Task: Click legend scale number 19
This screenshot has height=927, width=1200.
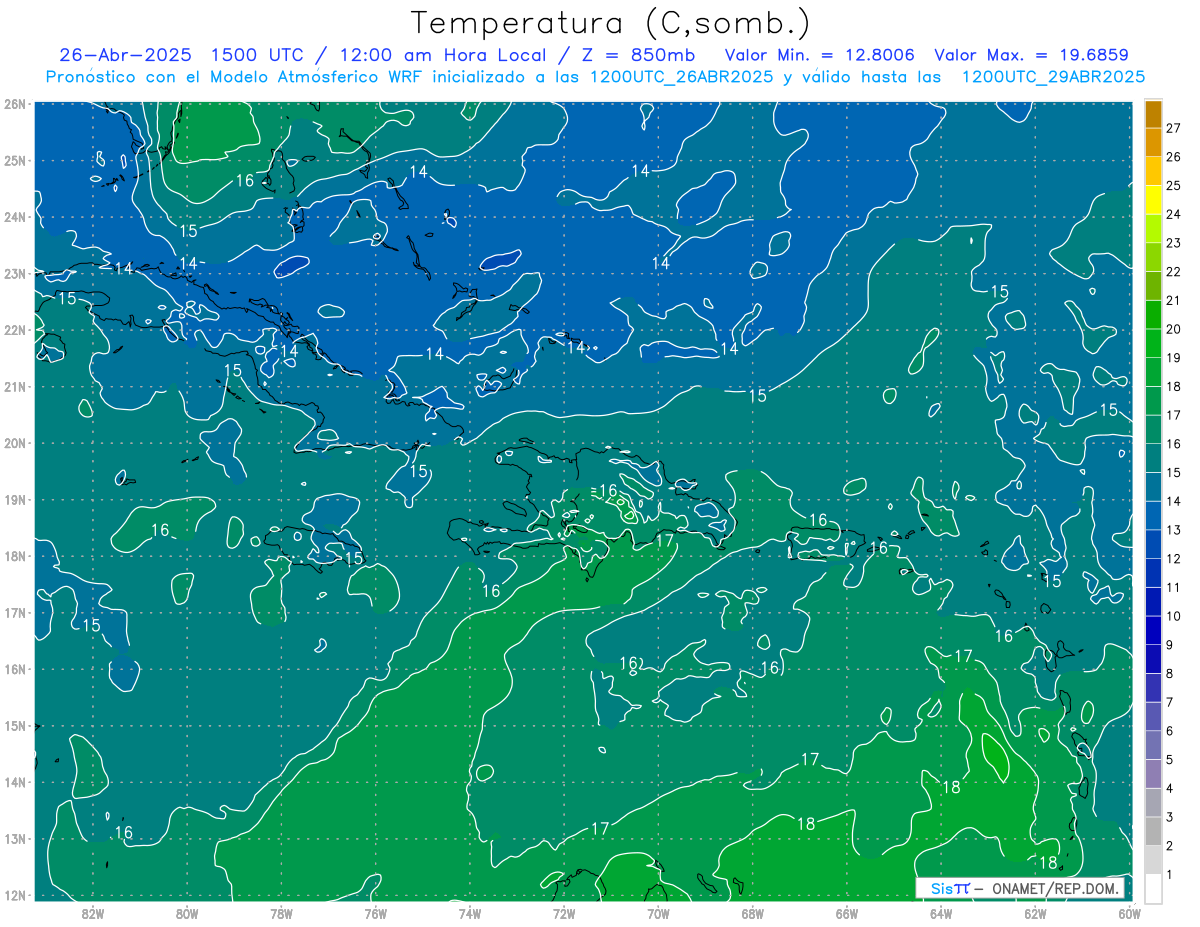Action: [x=1173, y=357]
